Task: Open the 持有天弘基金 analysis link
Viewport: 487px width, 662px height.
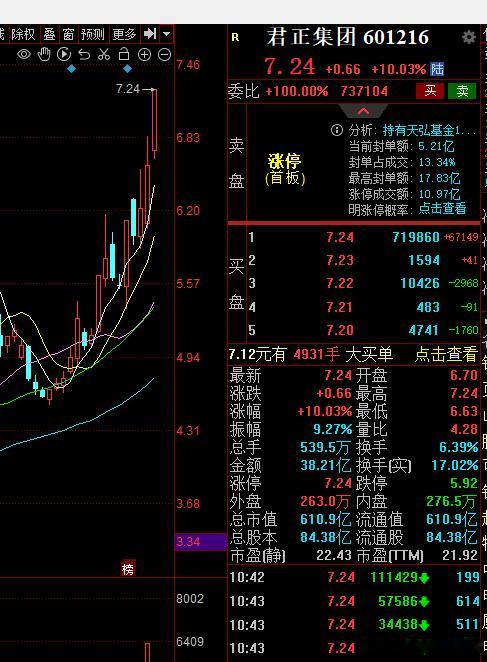Action: (429, 130)
